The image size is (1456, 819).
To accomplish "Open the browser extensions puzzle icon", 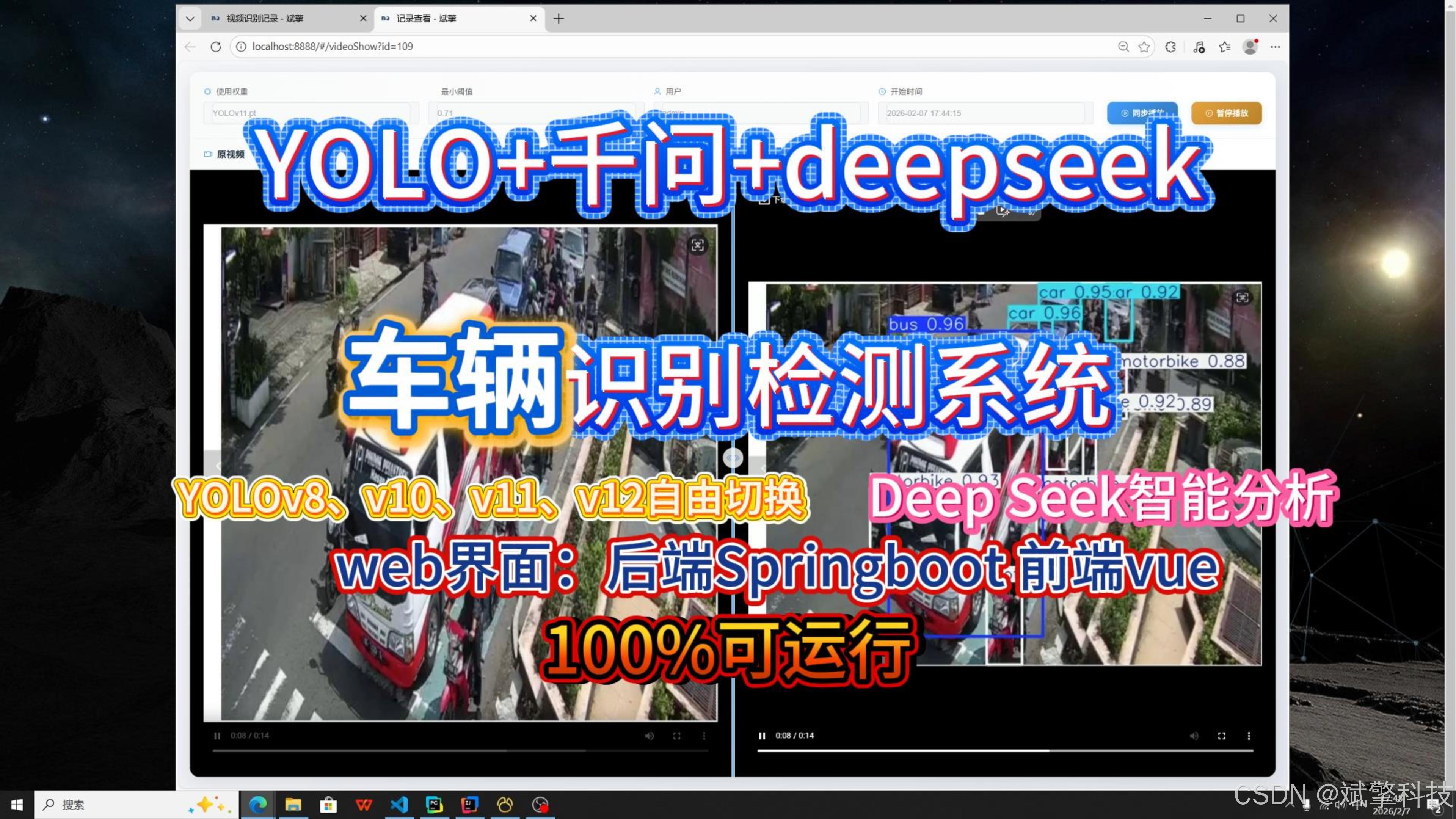I will (1170, 47).
